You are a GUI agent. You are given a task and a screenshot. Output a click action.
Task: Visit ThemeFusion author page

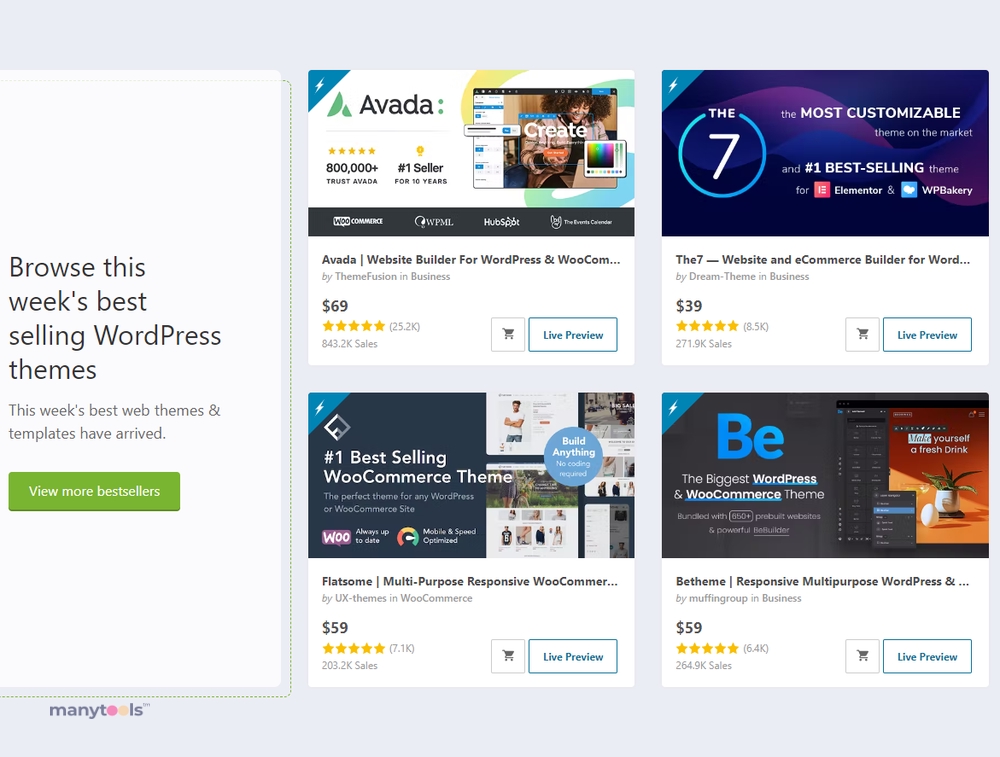coord(365,276)
